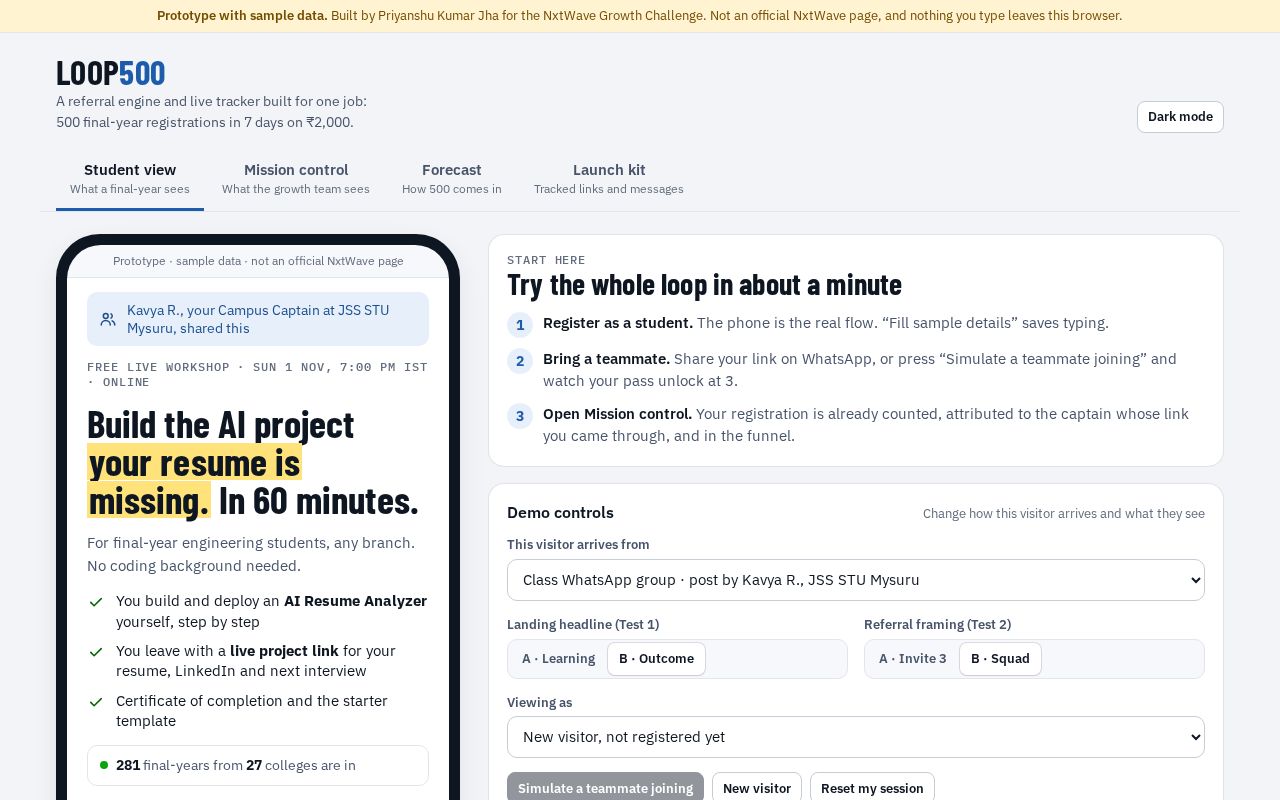Click the highlighted 'your resume is missing.' text

pyautogui.click(x=194, y=481)
